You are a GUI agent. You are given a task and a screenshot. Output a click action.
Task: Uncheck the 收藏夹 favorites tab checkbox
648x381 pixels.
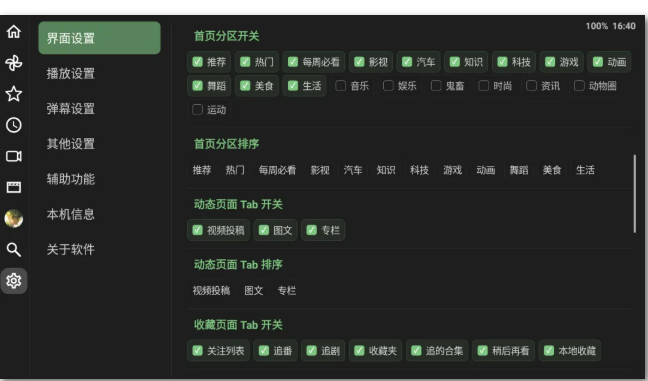(359, 350)
